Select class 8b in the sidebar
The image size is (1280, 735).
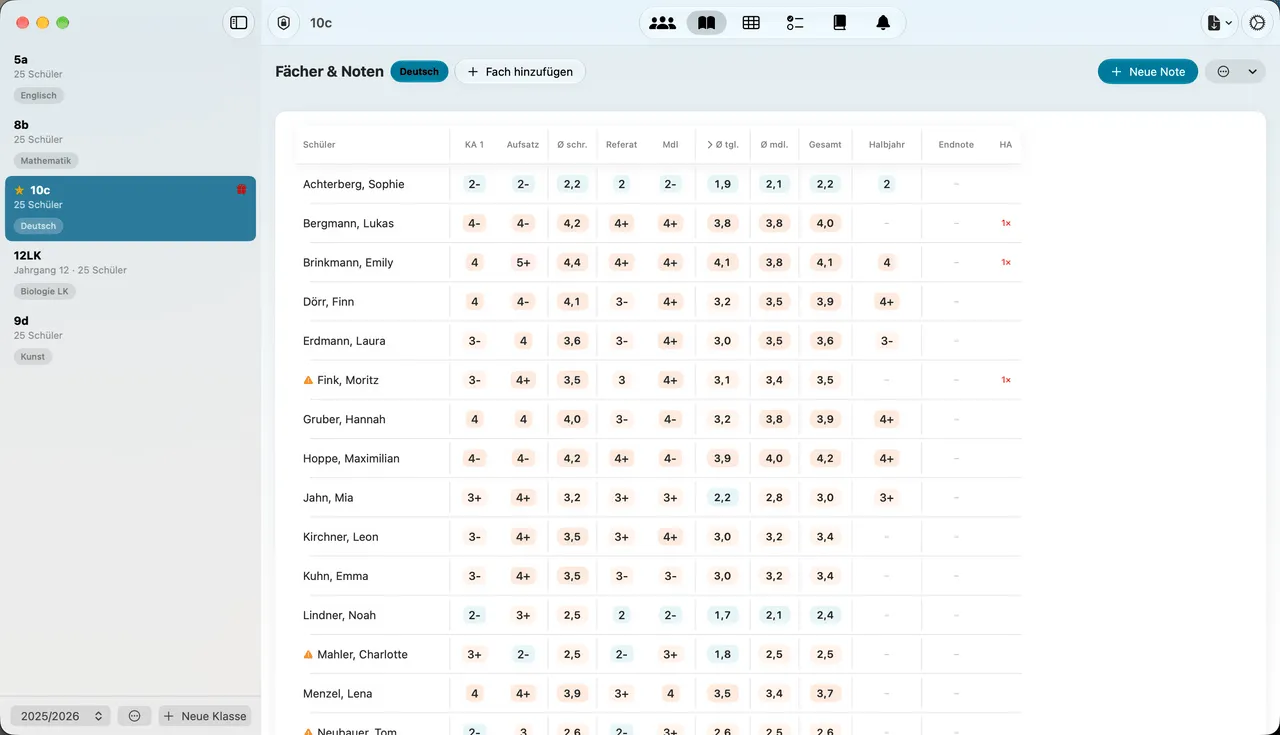pyautogui.click(x=130, y=144)
